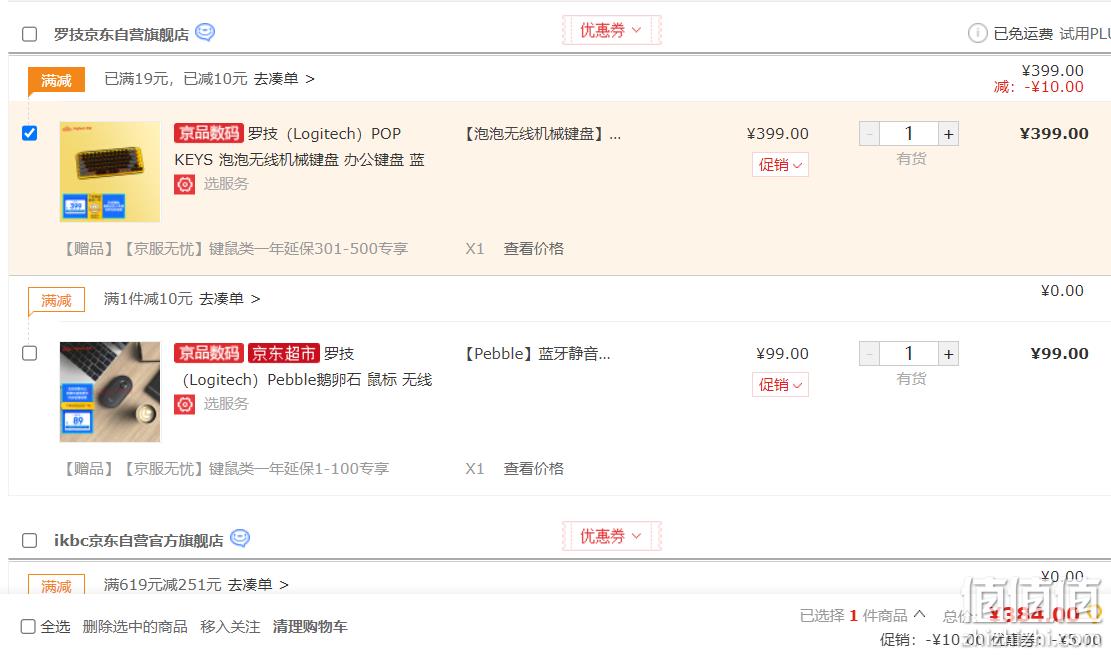
Task: Click the info icon next to 已免运费
Action: [x=977, y=33]
